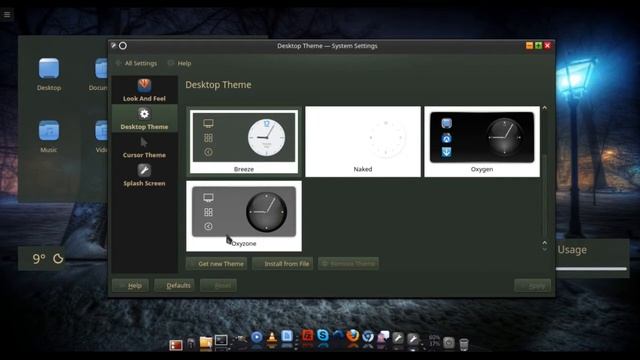Open Cursor Theme settings
Viewport: 640px width, 360px height.
click(144, 147)
